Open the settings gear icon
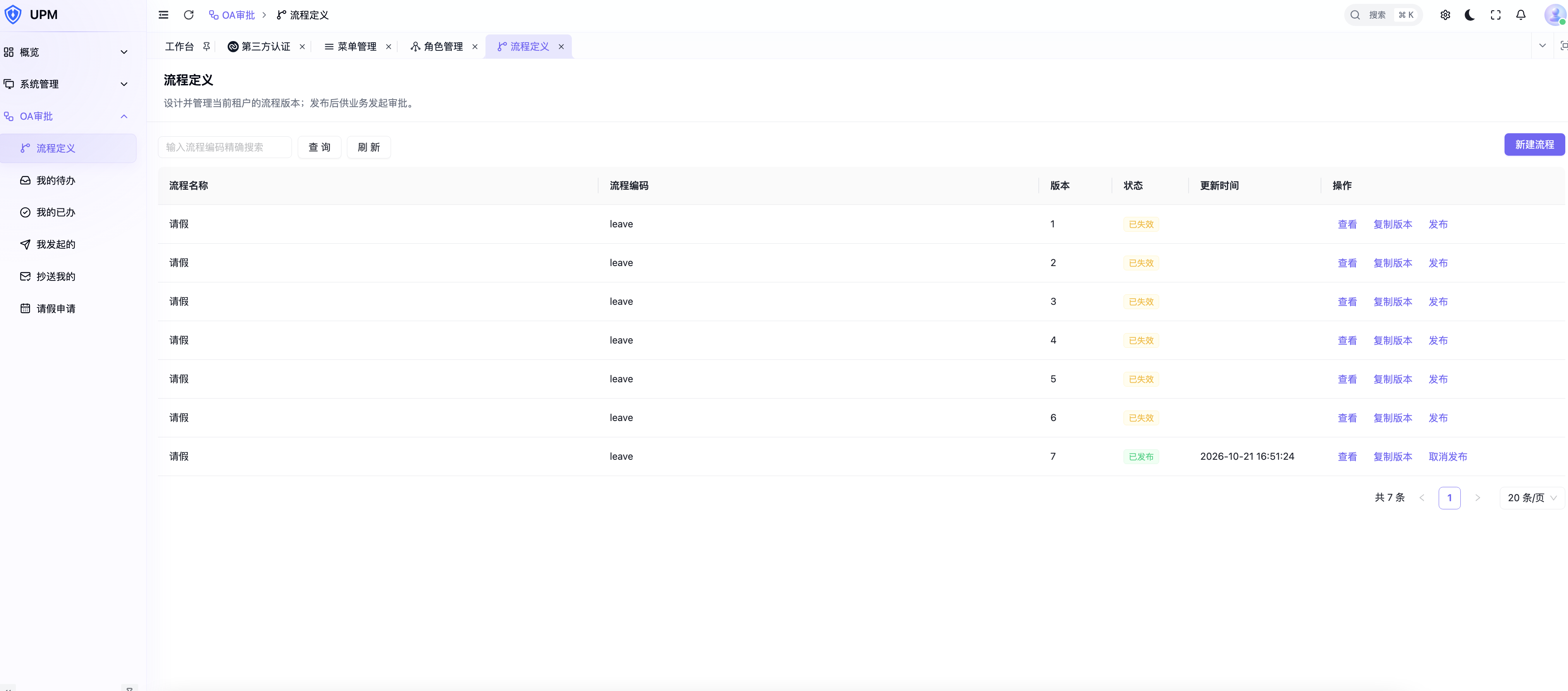Image resolution: width=1568 pixels, height=691 pixels. [x=1445, y=15]
